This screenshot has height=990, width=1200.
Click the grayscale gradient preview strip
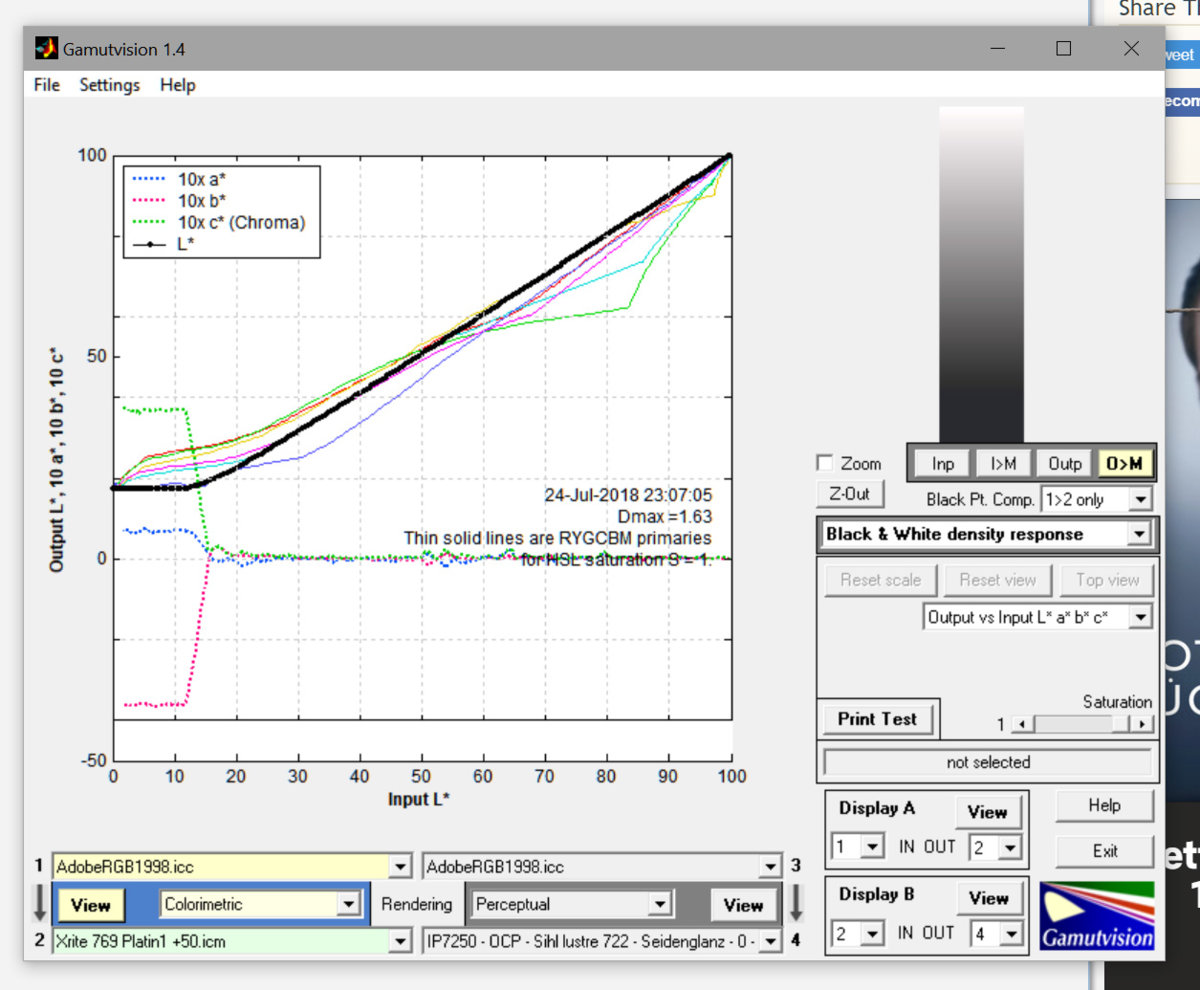981,273
